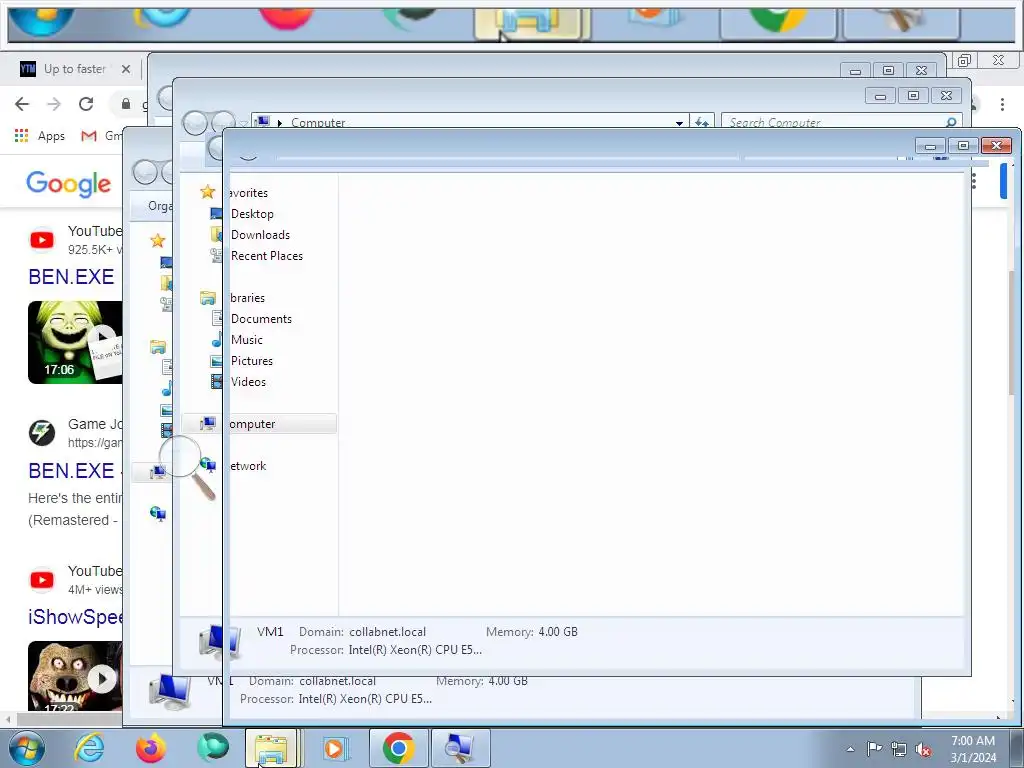Click the muted volume tray icon
This screenshot has height=768, width=1024.
point(923,749)
